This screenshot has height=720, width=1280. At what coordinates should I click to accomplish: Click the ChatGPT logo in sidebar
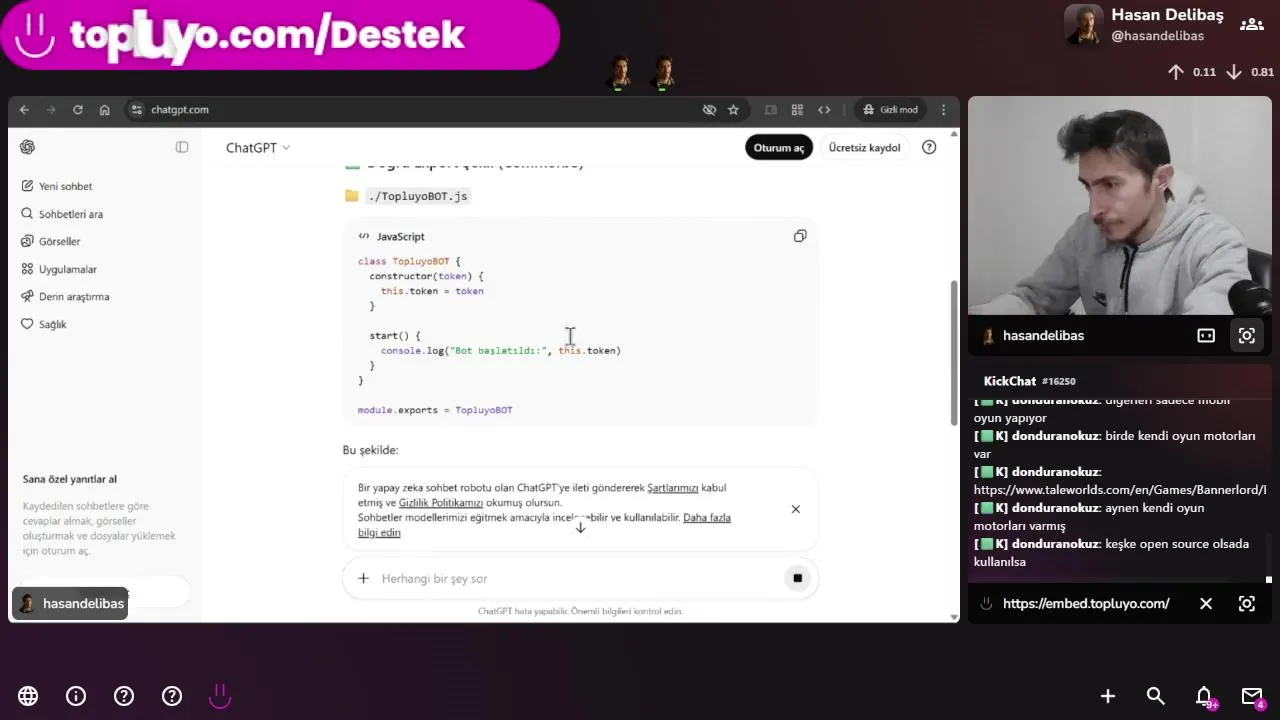click(x=27, y=147)
